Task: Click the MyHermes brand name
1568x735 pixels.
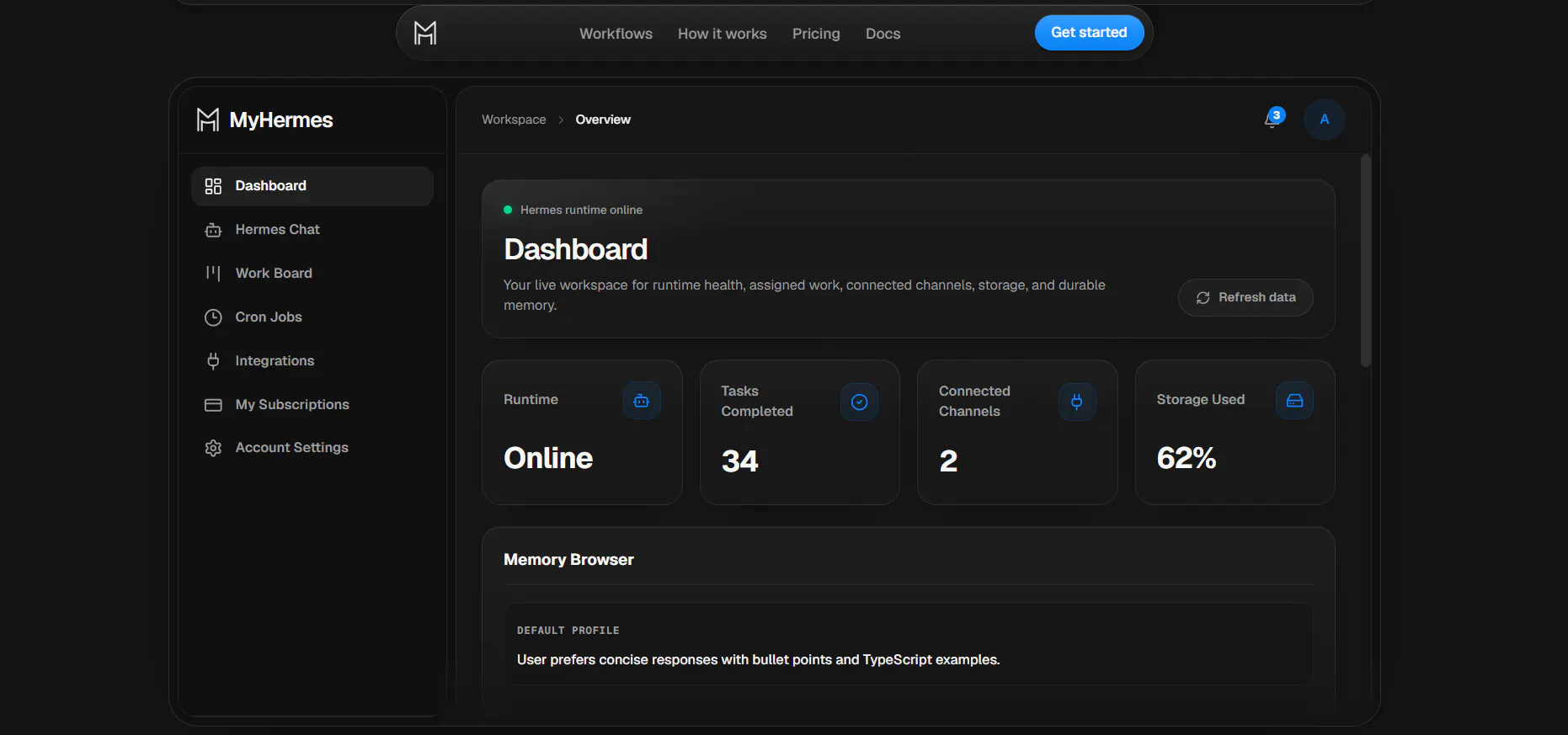Action: [x=281, y=120]
